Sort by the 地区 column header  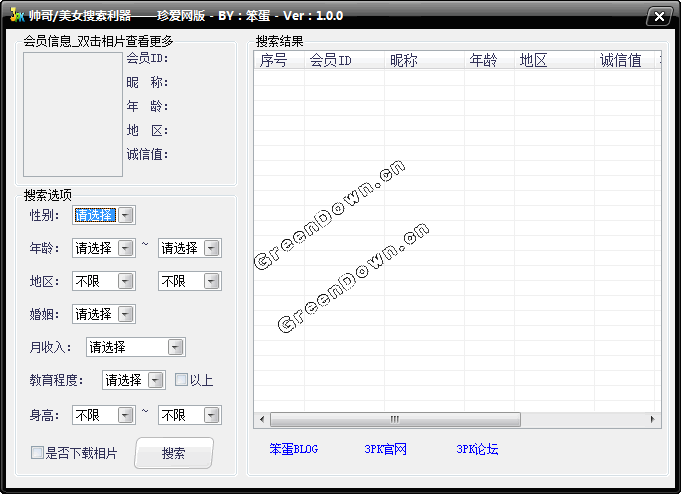(x=554, y=60)
